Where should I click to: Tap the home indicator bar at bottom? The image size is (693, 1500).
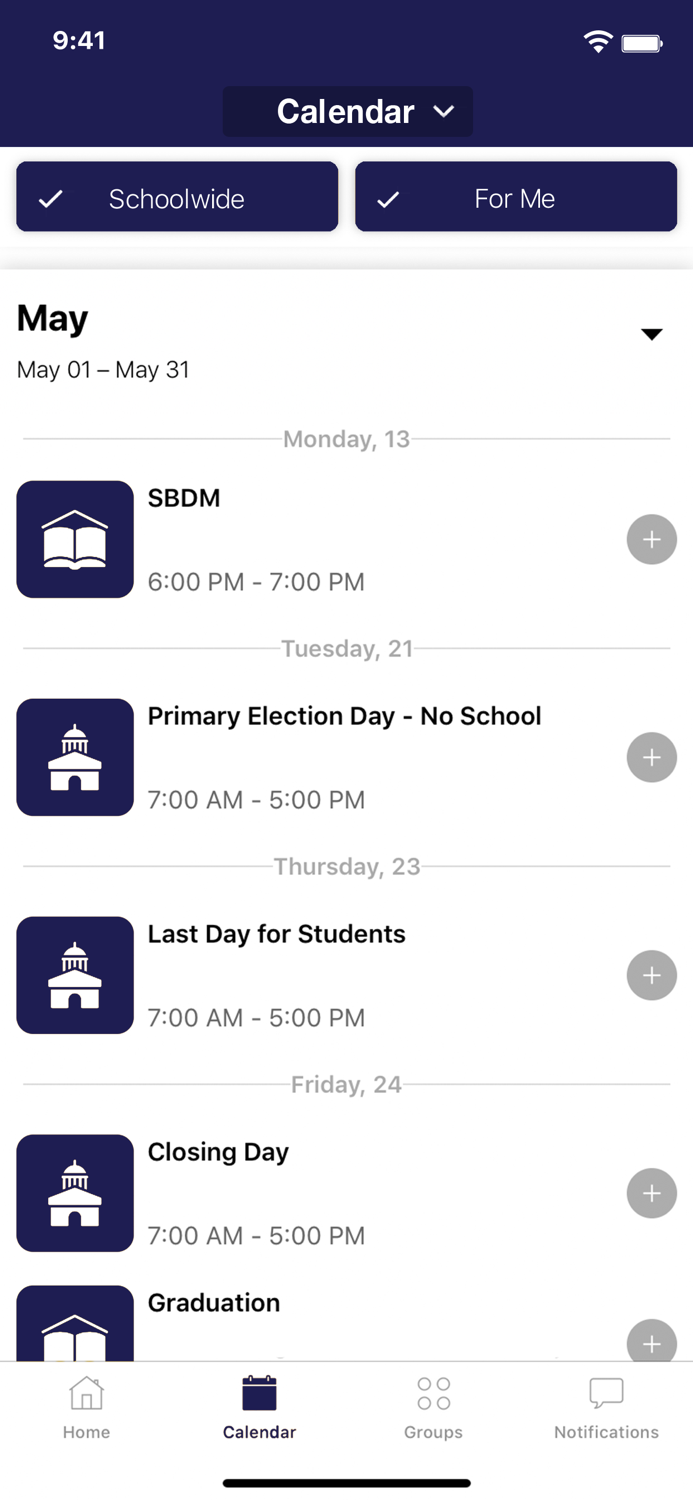346,1483
